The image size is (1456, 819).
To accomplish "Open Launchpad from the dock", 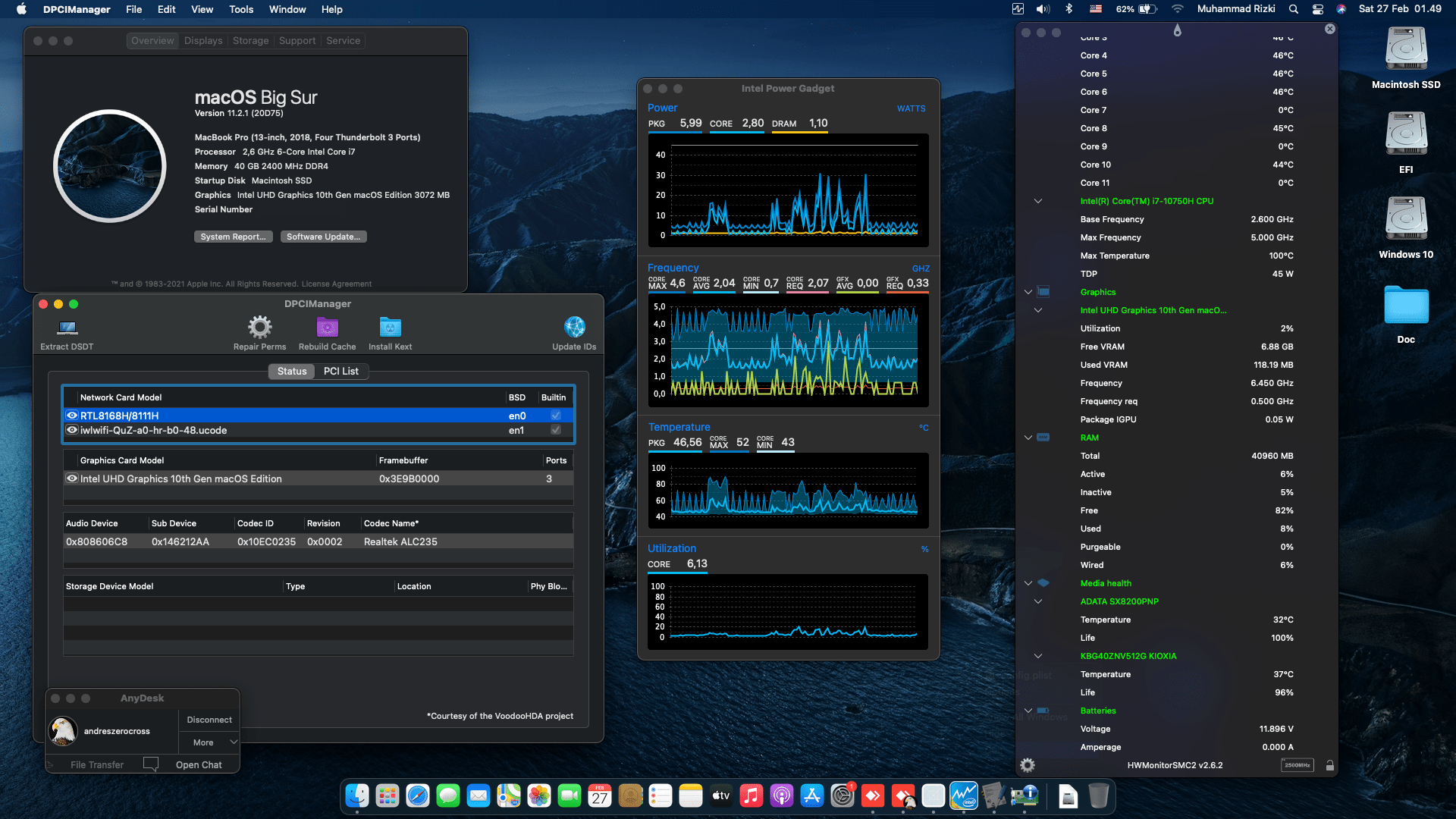I will (x=388, y=796).
